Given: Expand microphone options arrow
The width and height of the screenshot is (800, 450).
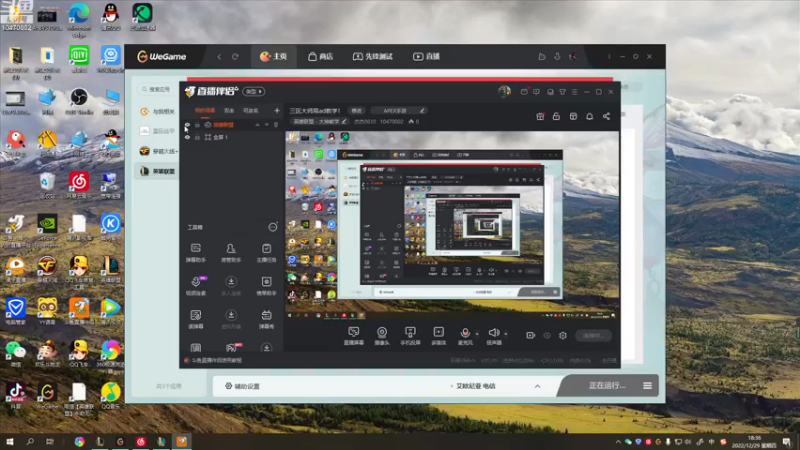Looking at the screenshot, I should click(477, 334).
